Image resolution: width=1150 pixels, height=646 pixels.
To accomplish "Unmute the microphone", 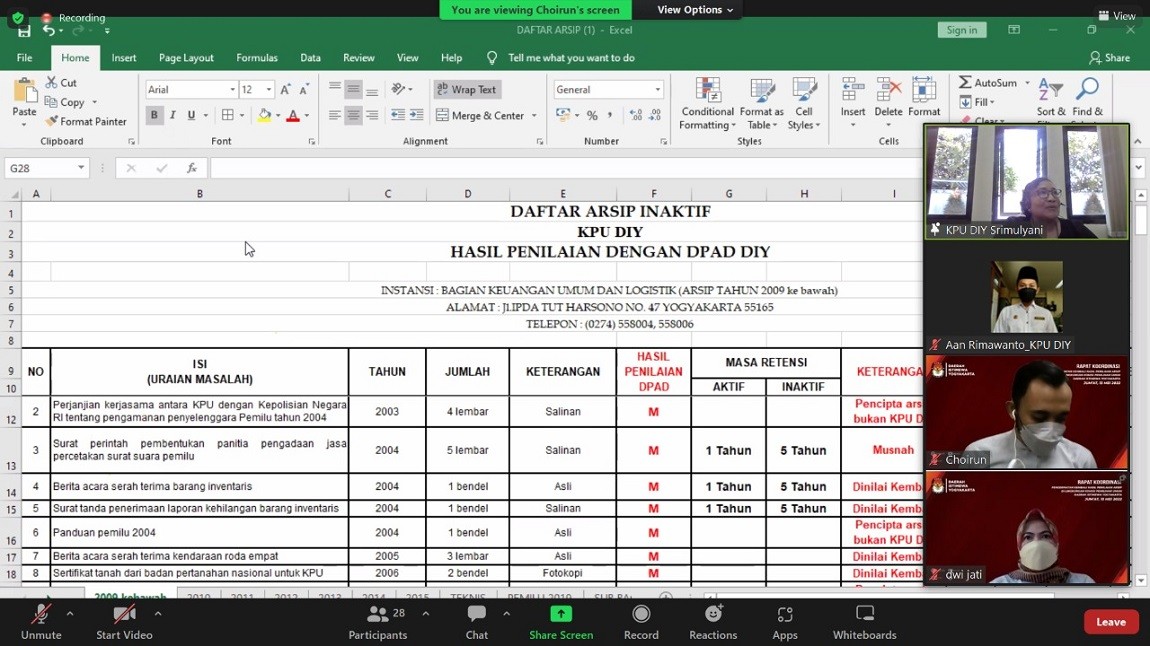I will point(41,614).
